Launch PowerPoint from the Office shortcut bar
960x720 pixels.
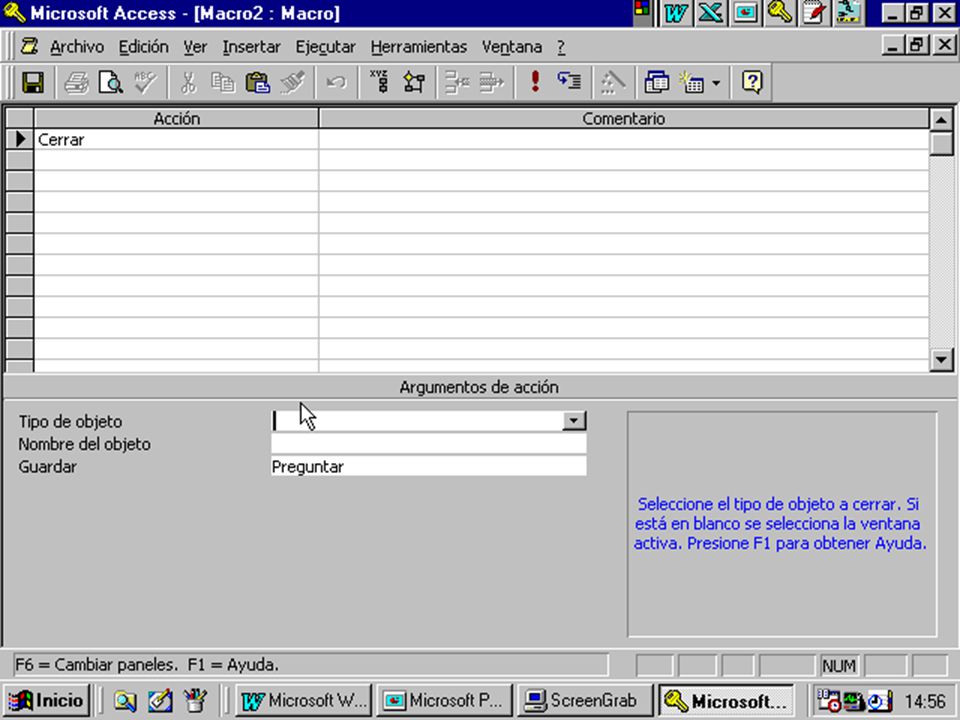tap(745, 13)
